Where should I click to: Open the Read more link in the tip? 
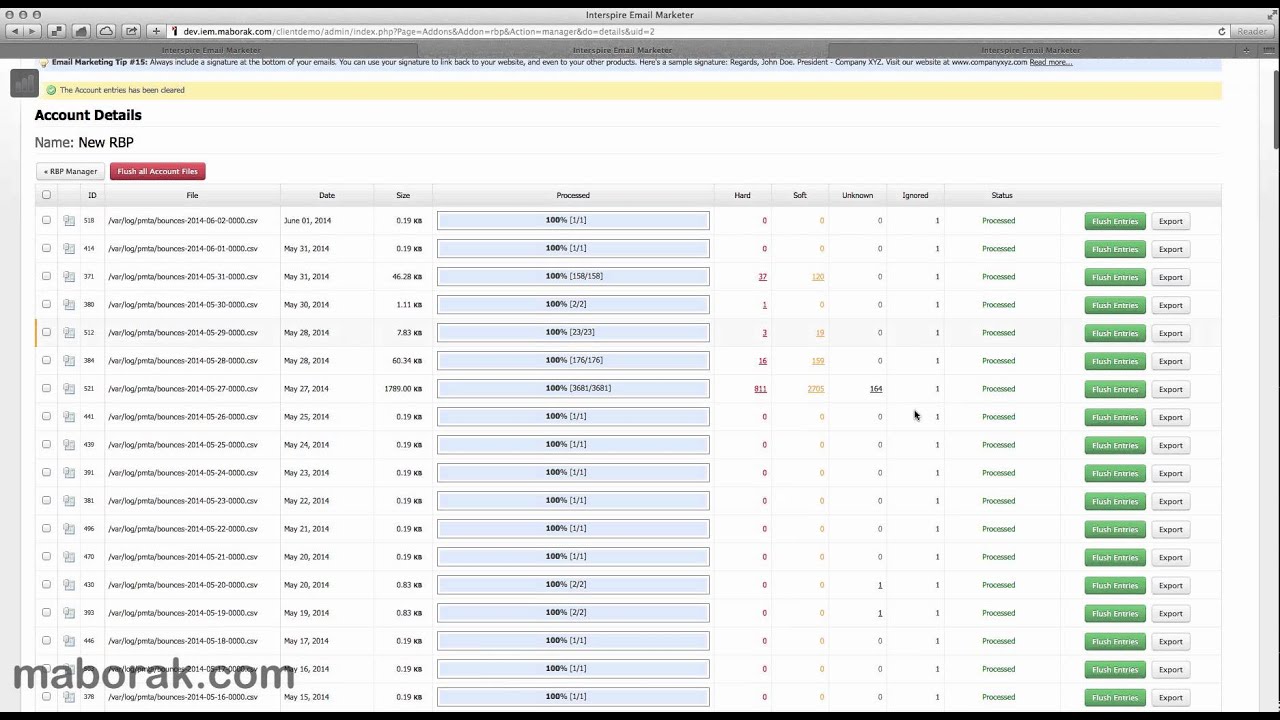click(x=1051, y=62)
